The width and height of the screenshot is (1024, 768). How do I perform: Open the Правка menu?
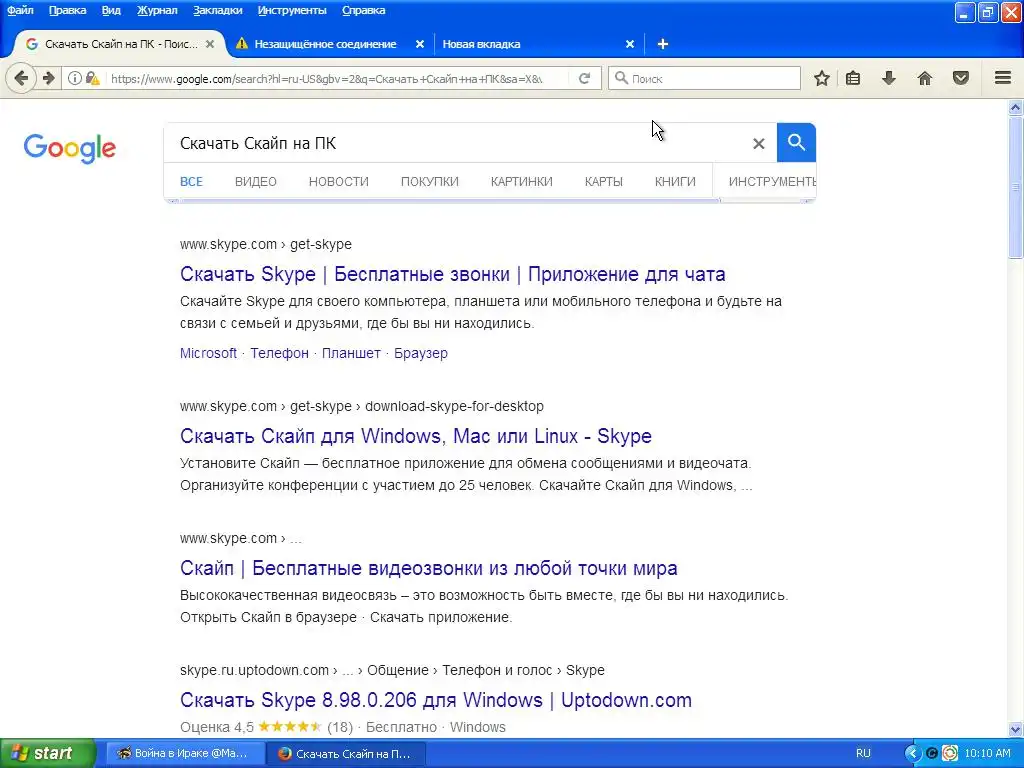pyautogui.click(x=67, y=10)
